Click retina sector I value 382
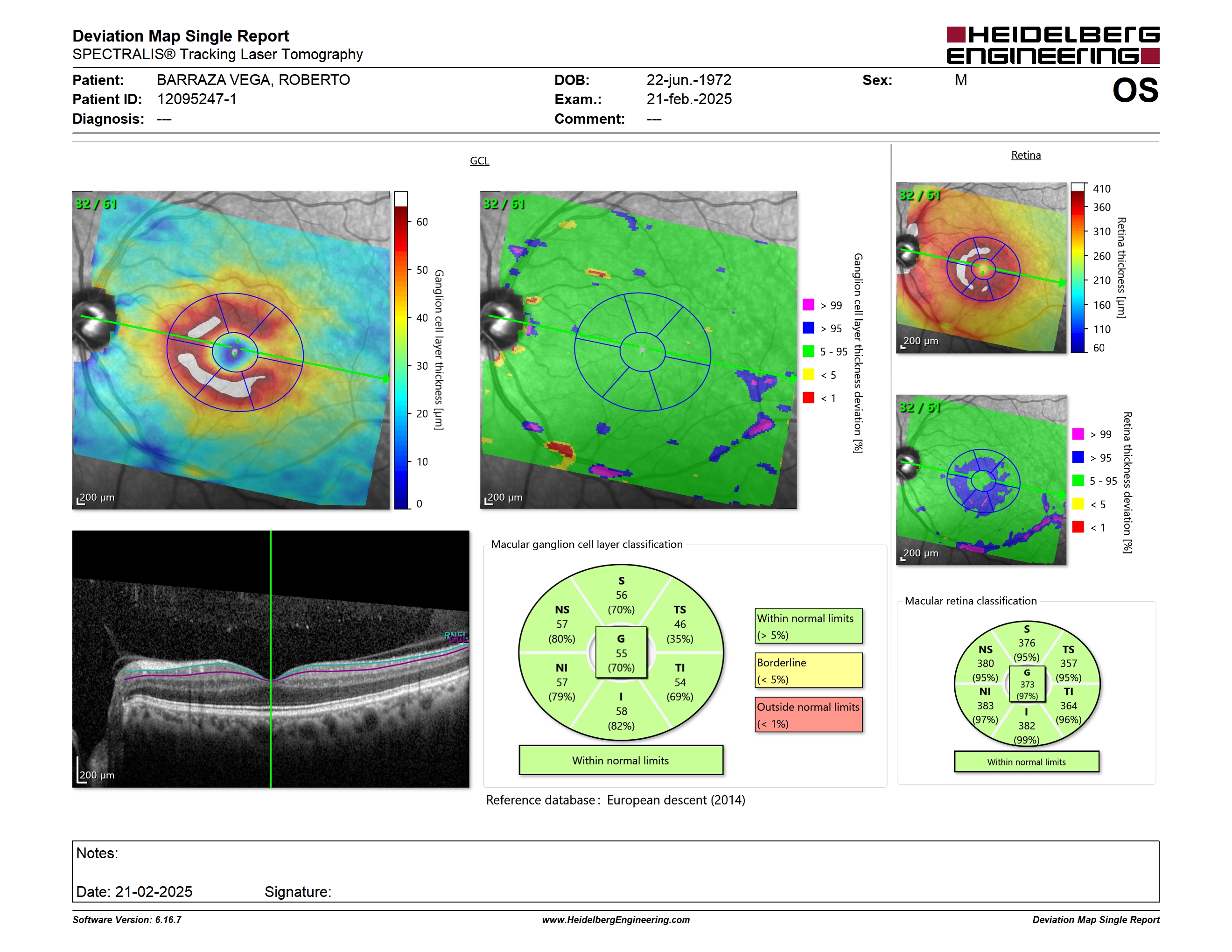Image resolution: width=1232 pixels, height=952 pixels. 1027,726
